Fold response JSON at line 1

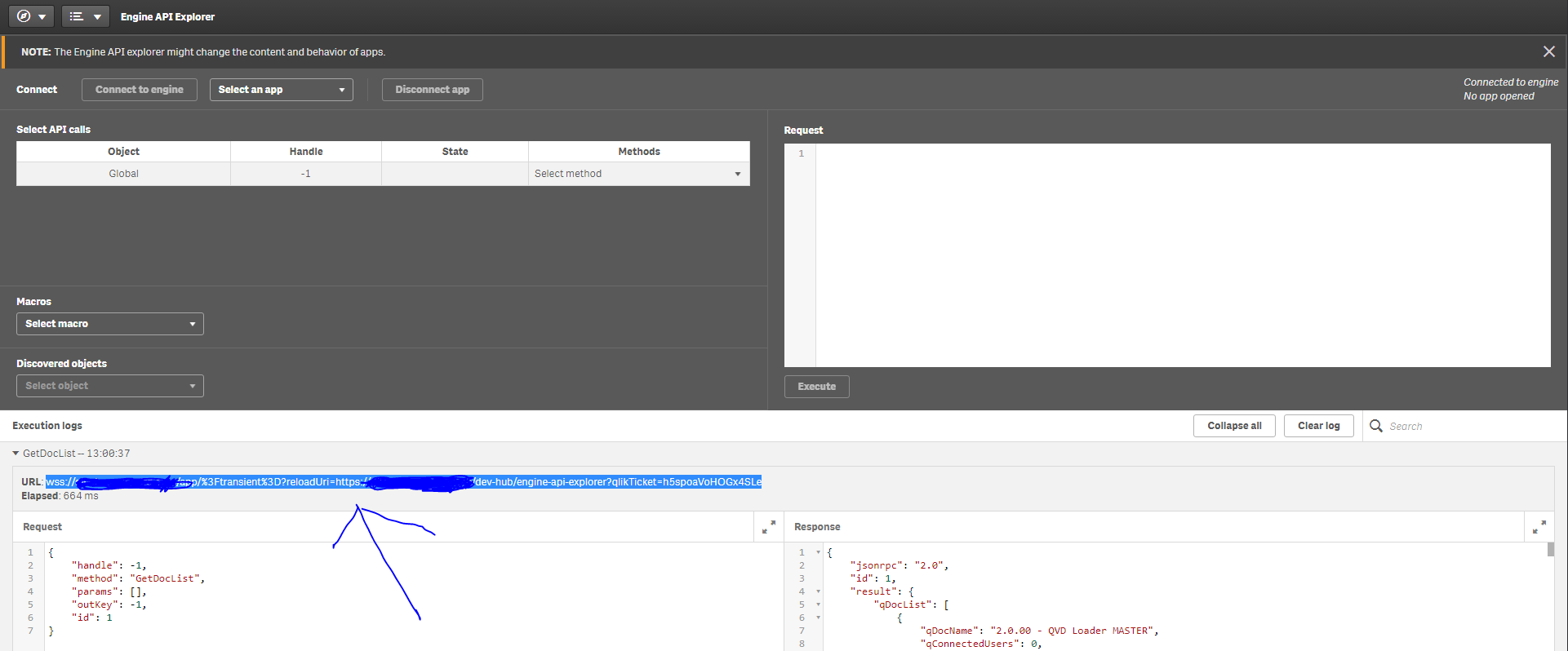(x=818, y=552)
